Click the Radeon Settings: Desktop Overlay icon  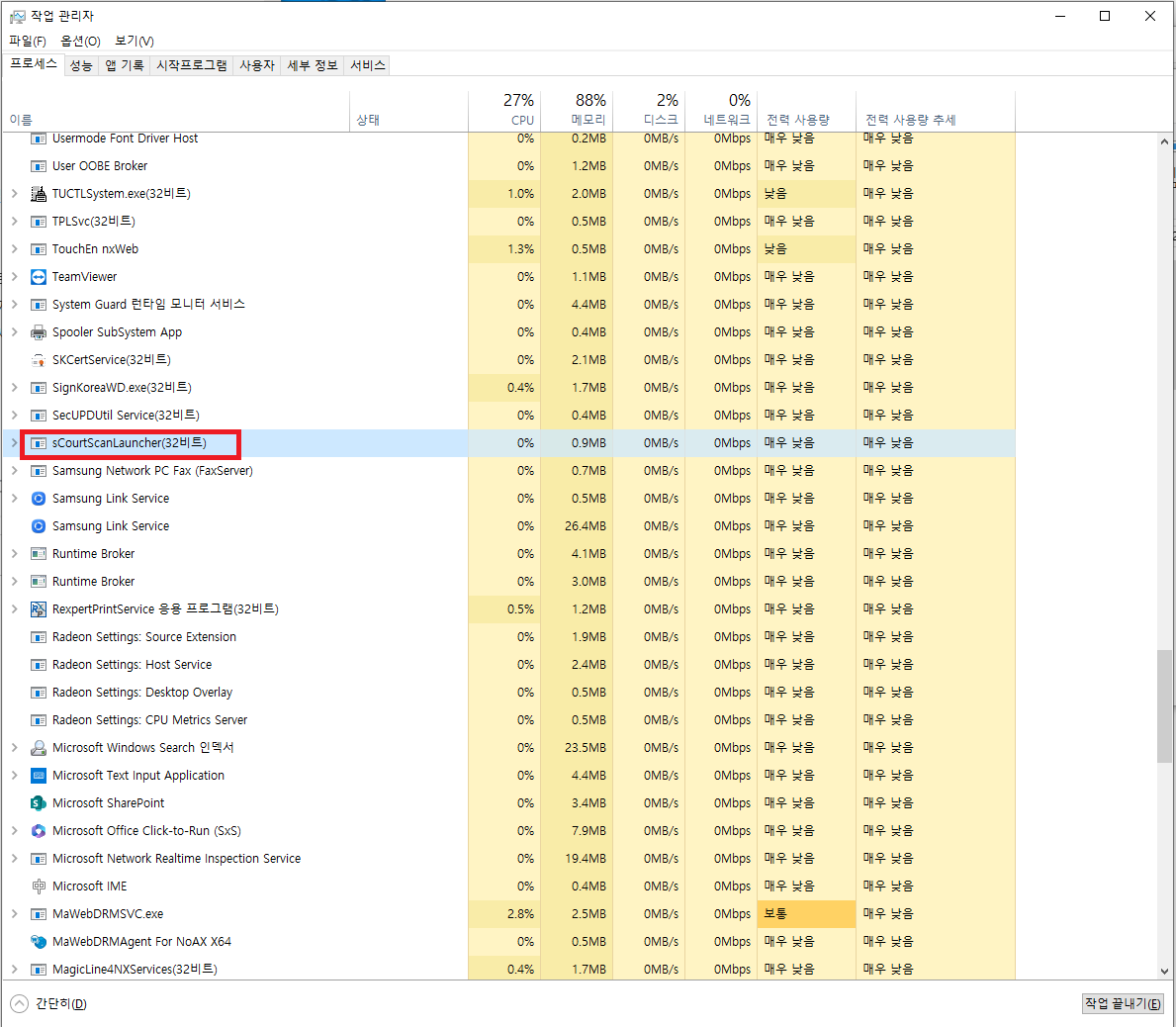39,693
